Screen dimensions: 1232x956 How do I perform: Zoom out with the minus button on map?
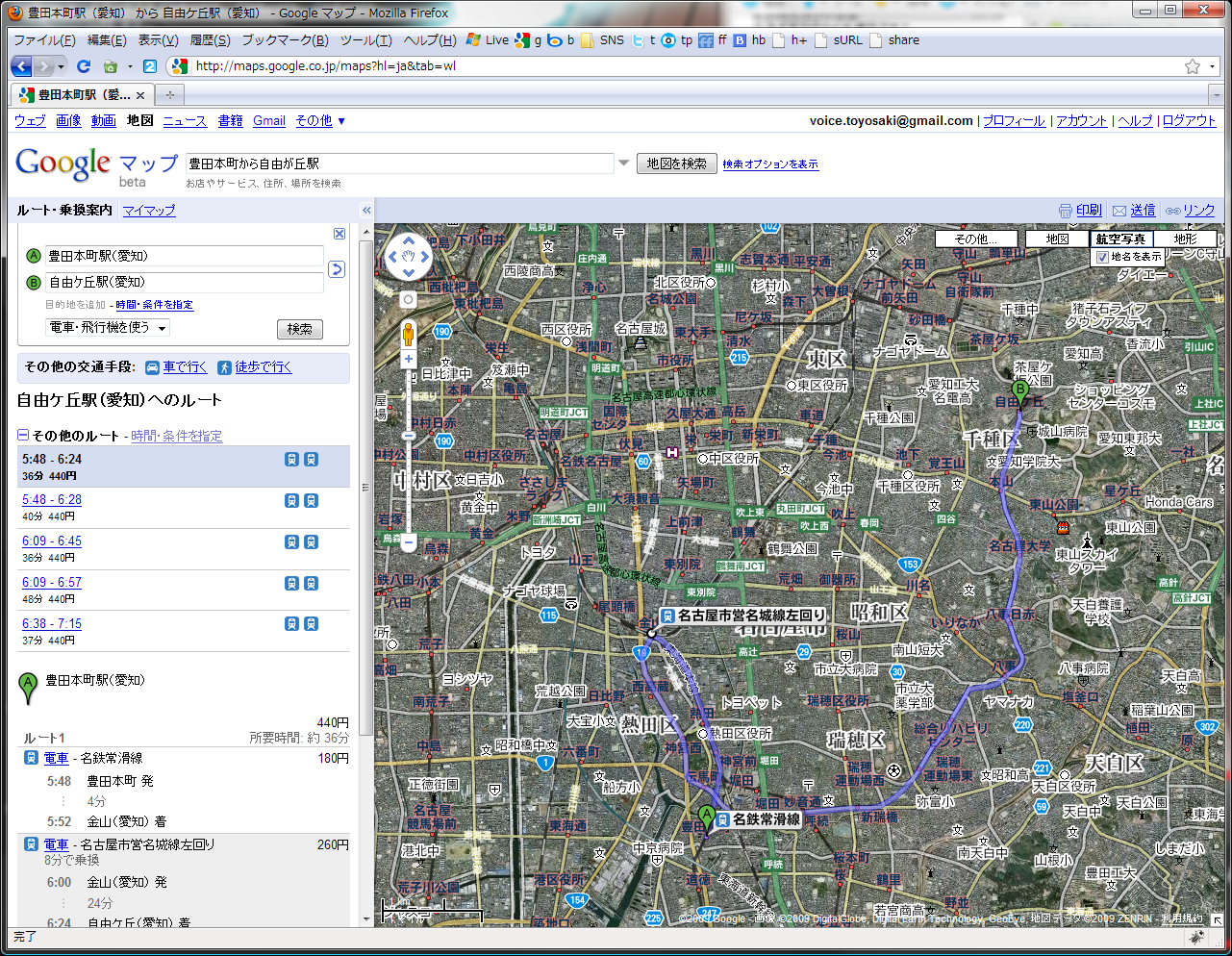pos(408,543)
